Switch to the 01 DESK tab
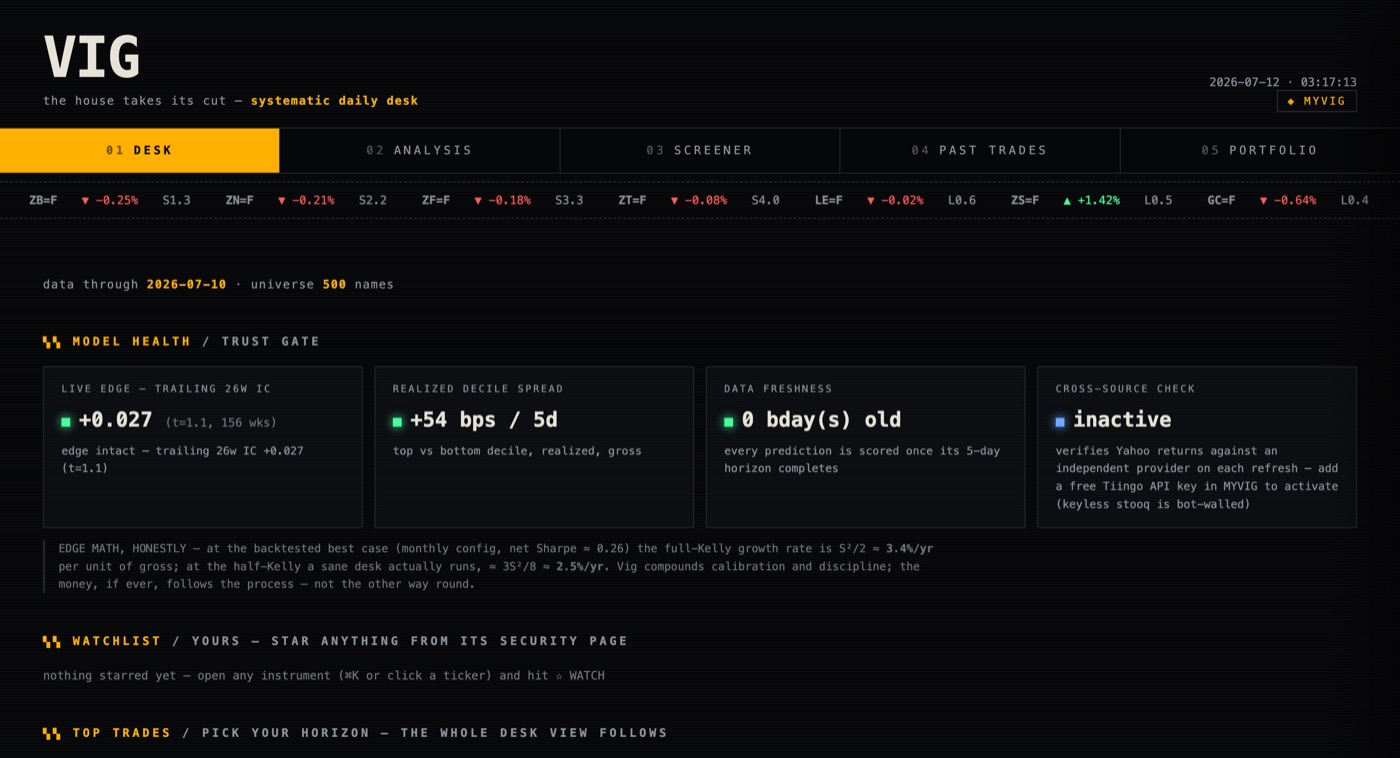 pos(140,150)
